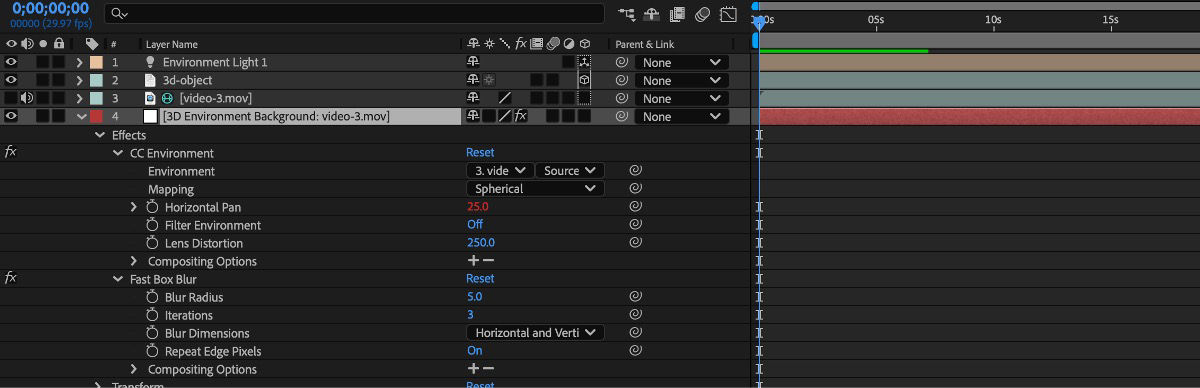Click the Horizontal Pan value 25.0
This screenshot has height=388, width=1200.
tap(478, 207)
